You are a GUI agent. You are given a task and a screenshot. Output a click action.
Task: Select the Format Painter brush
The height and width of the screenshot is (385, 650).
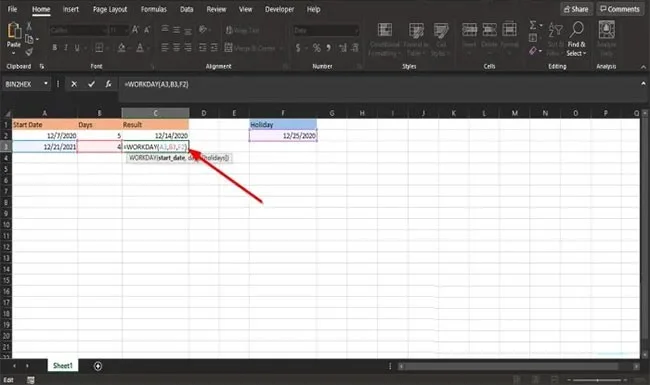(x=29, y=51)
